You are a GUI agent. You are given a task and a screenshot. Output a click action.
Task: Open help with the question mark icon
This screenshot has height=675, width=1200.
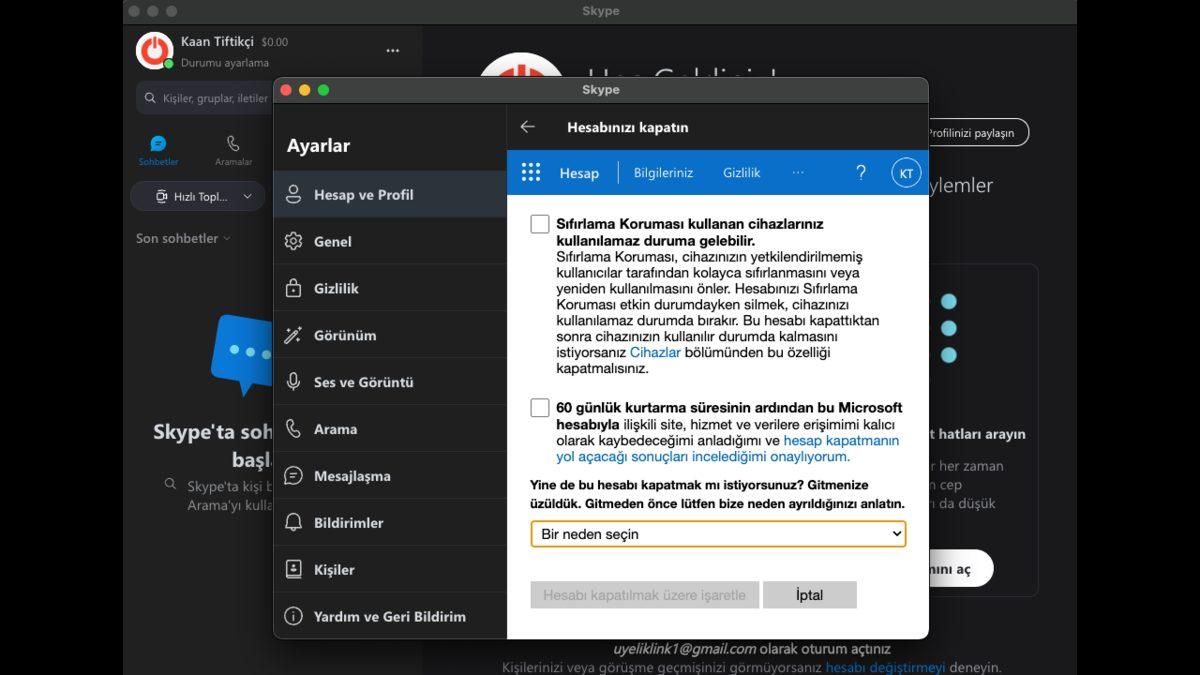(x=860, y=172)
